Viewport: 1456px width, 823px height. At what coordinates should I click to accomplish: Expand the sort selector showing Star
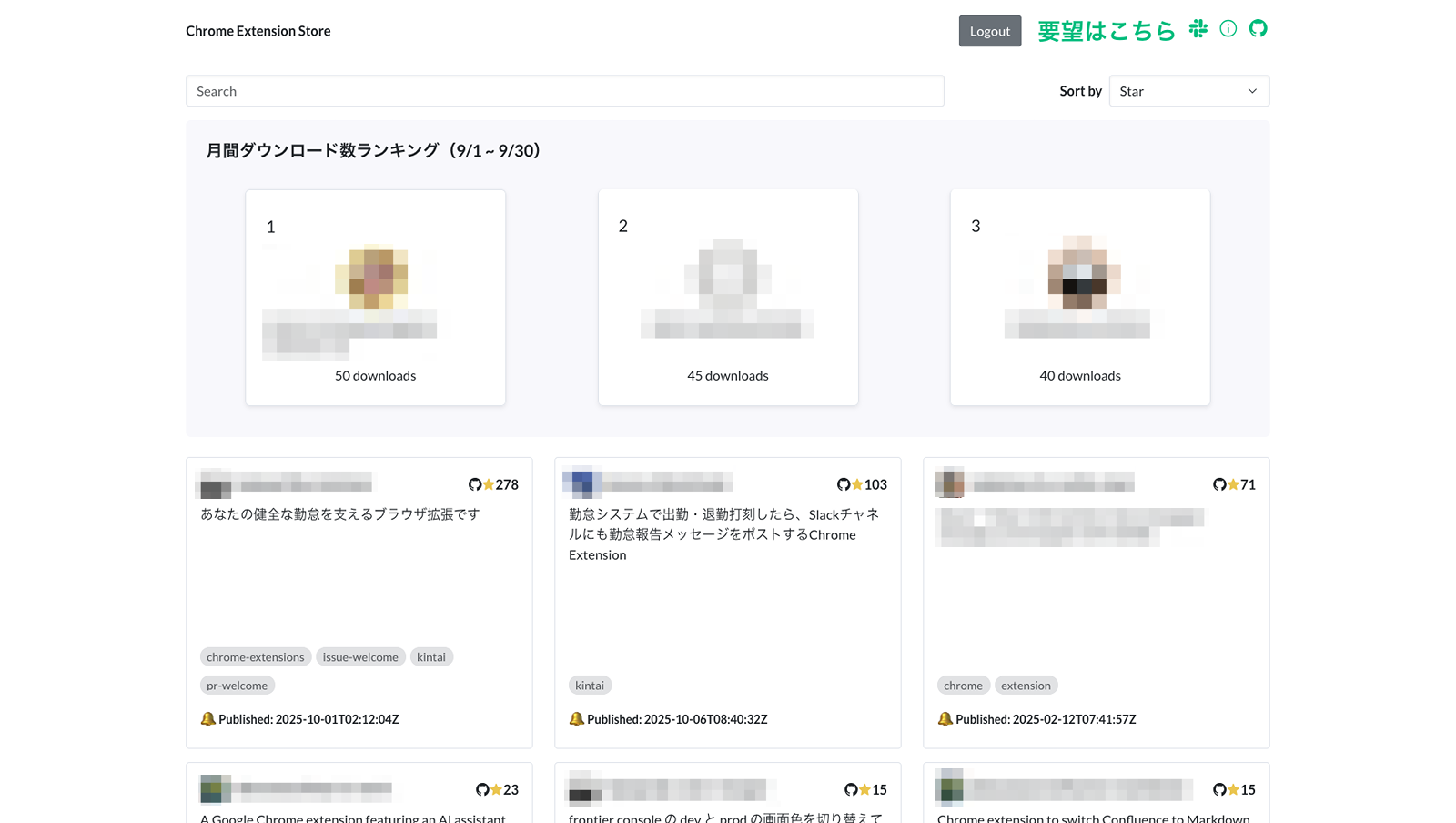tap(1188, 91)
